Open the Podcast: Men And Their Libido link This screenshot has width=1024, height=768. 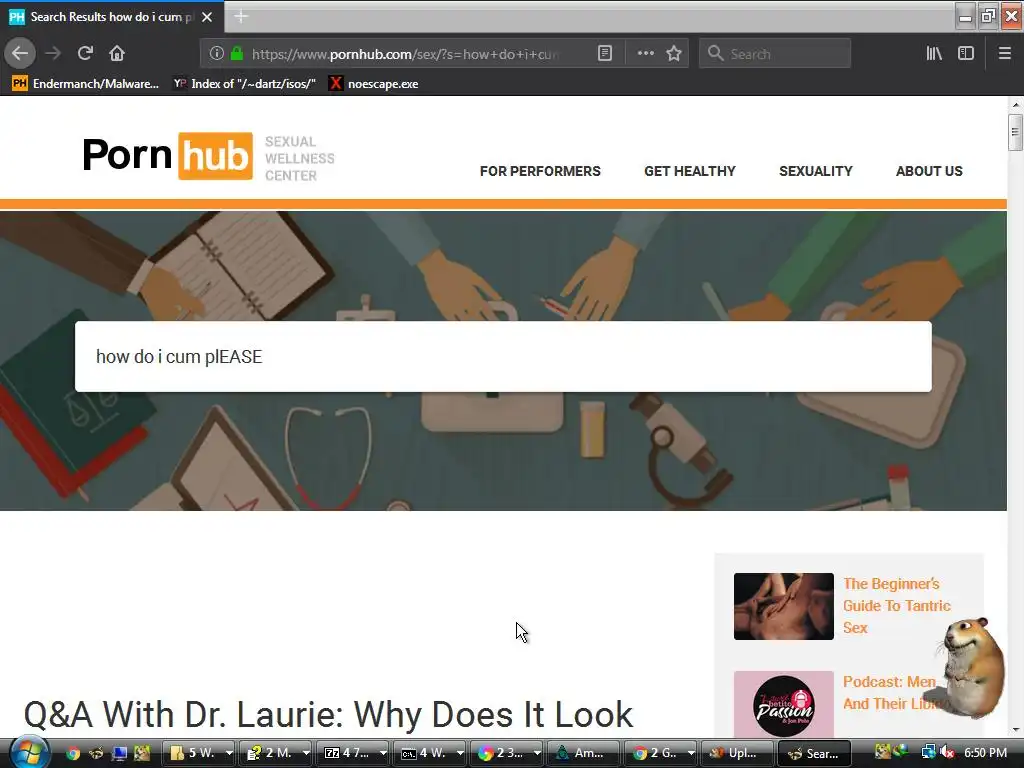tap(891, 692)
